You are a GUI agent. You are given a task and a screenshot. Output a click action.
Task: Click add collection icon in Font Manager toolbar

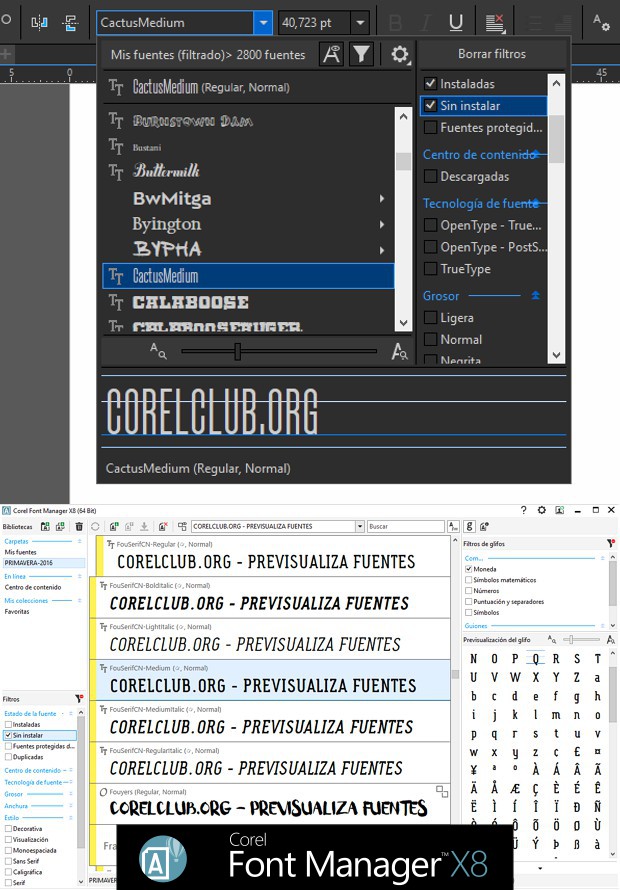pos(60,527)
